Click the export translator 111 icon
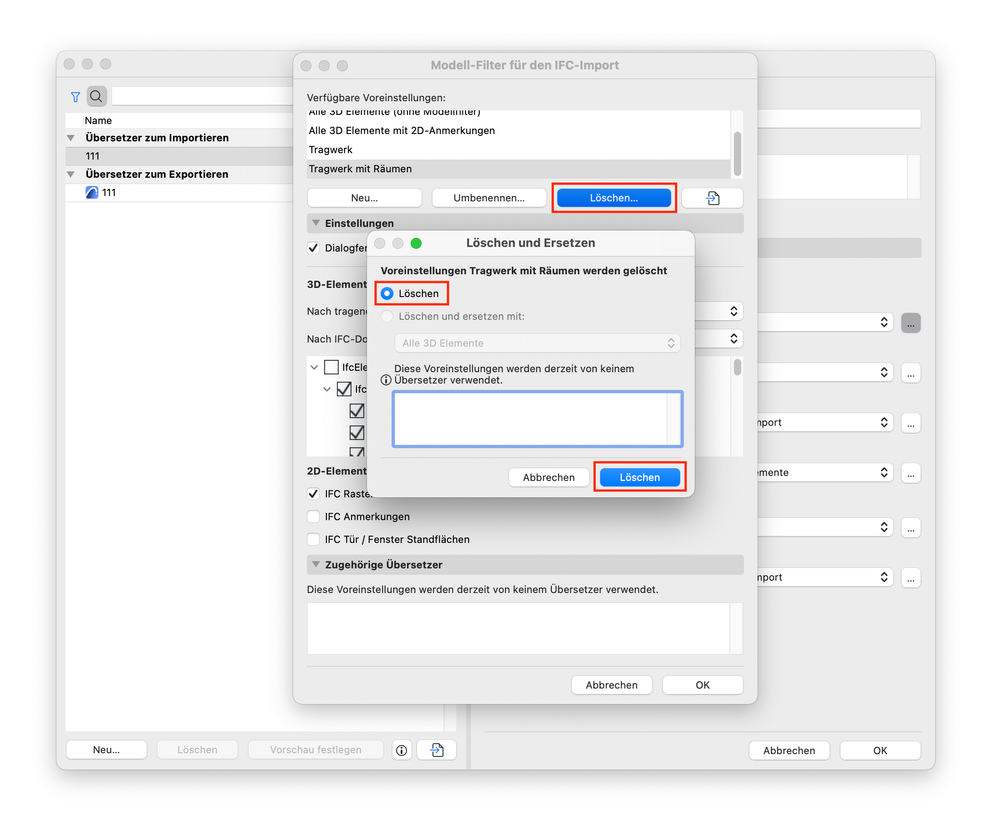Image resolution: width=998 pixels, height=829 pixels. coord(92,192)
